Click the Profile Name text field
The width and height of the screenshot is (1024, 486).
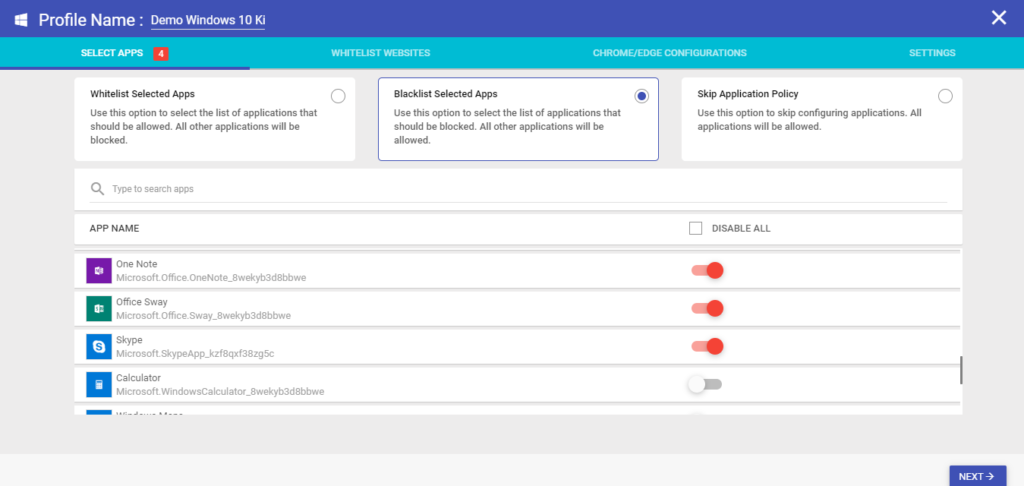(208, 20)
